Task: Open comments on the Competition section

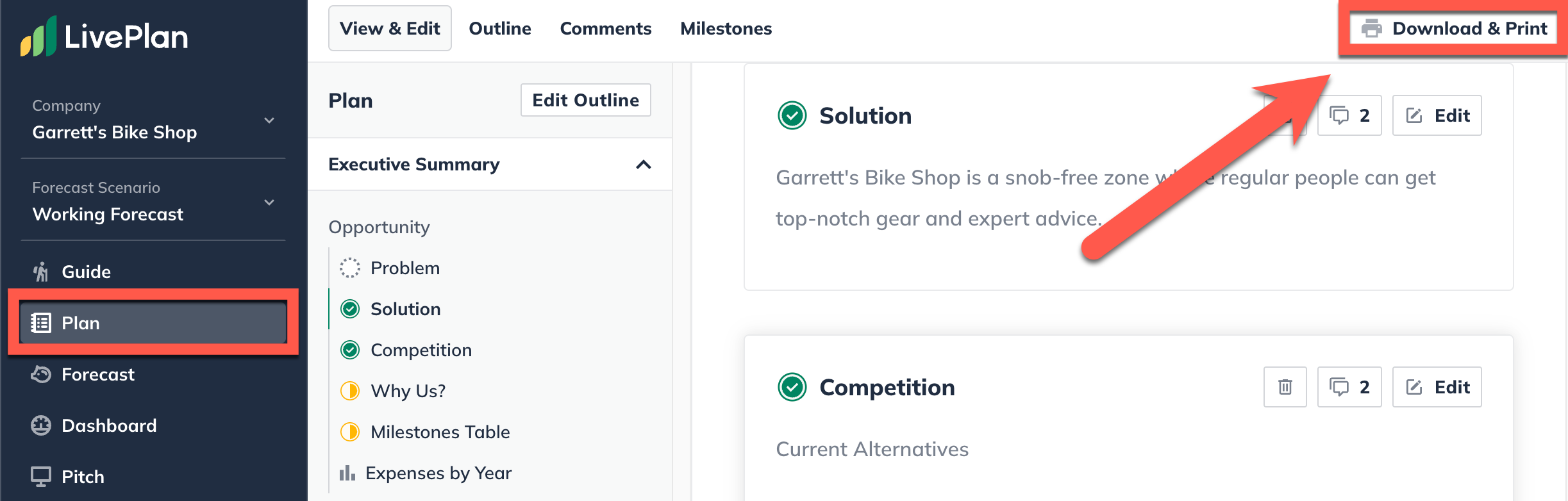Action: (x=1349, y=387)
